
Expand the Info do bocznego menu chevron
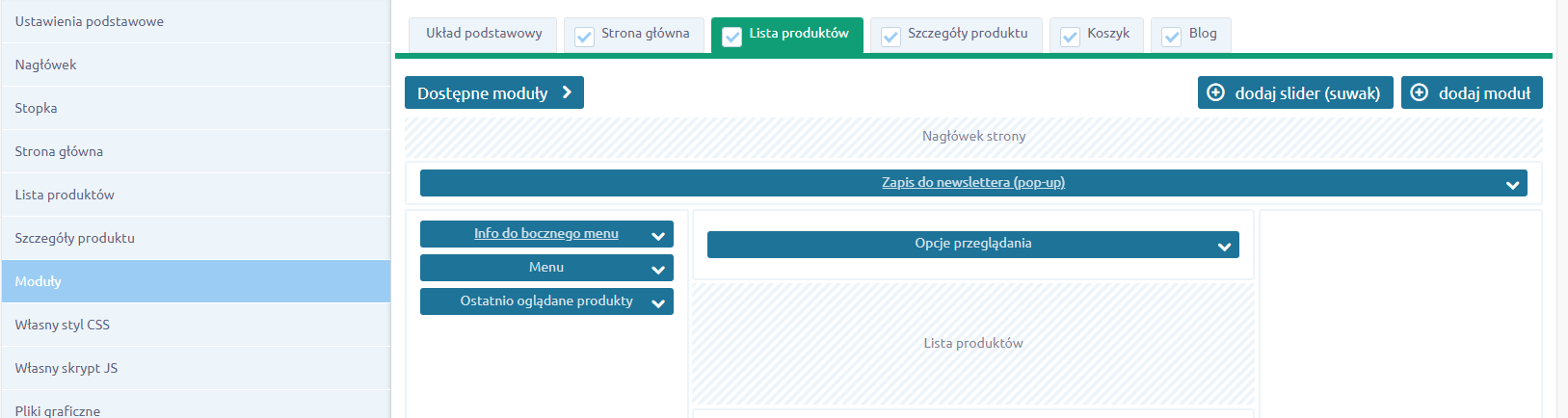[x=658, y=236]
